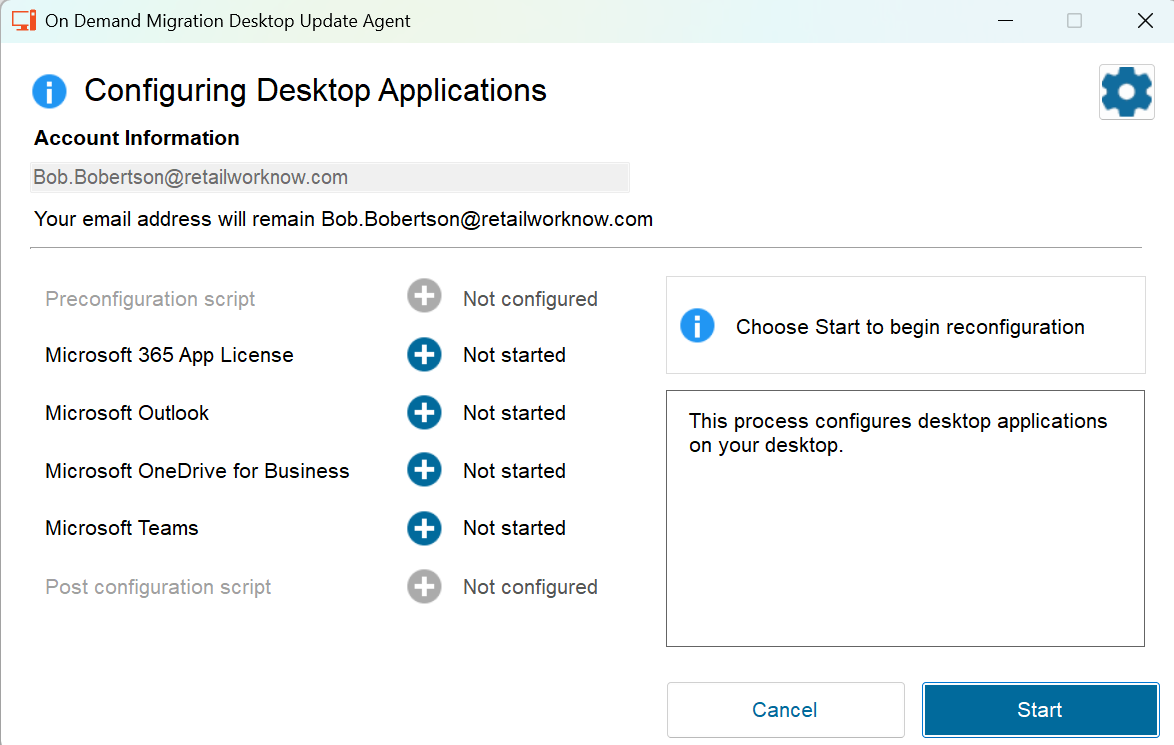The height and width of the screenshot is (745, 1174).
Task: Click Not started status for OneDrive for Business
Action: [x=514, y=471]
